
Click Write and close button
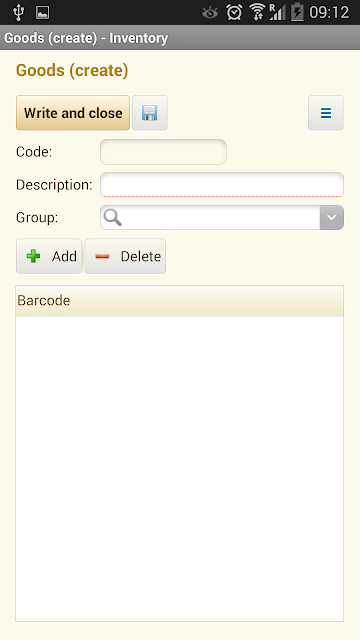tap(73, 113)
